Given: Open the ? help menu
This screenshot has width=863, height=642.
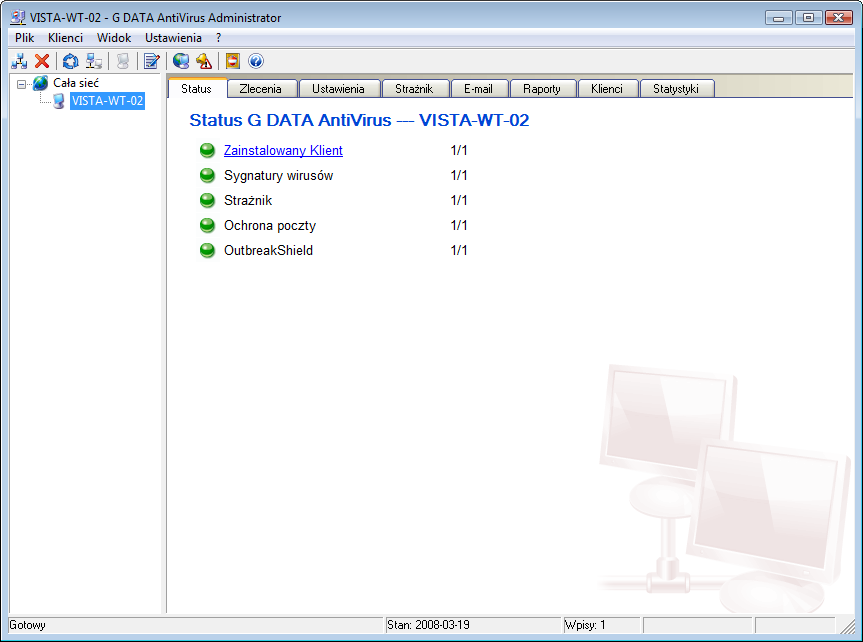Looking at the screenshot, I should [219, 38].
